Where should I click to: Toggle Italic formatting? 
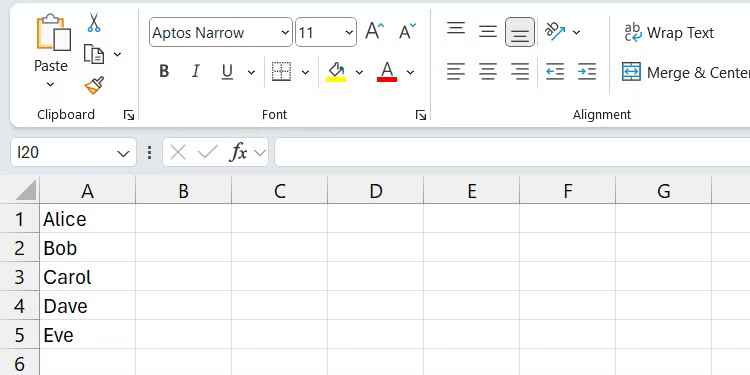click(x=195, y=72)
